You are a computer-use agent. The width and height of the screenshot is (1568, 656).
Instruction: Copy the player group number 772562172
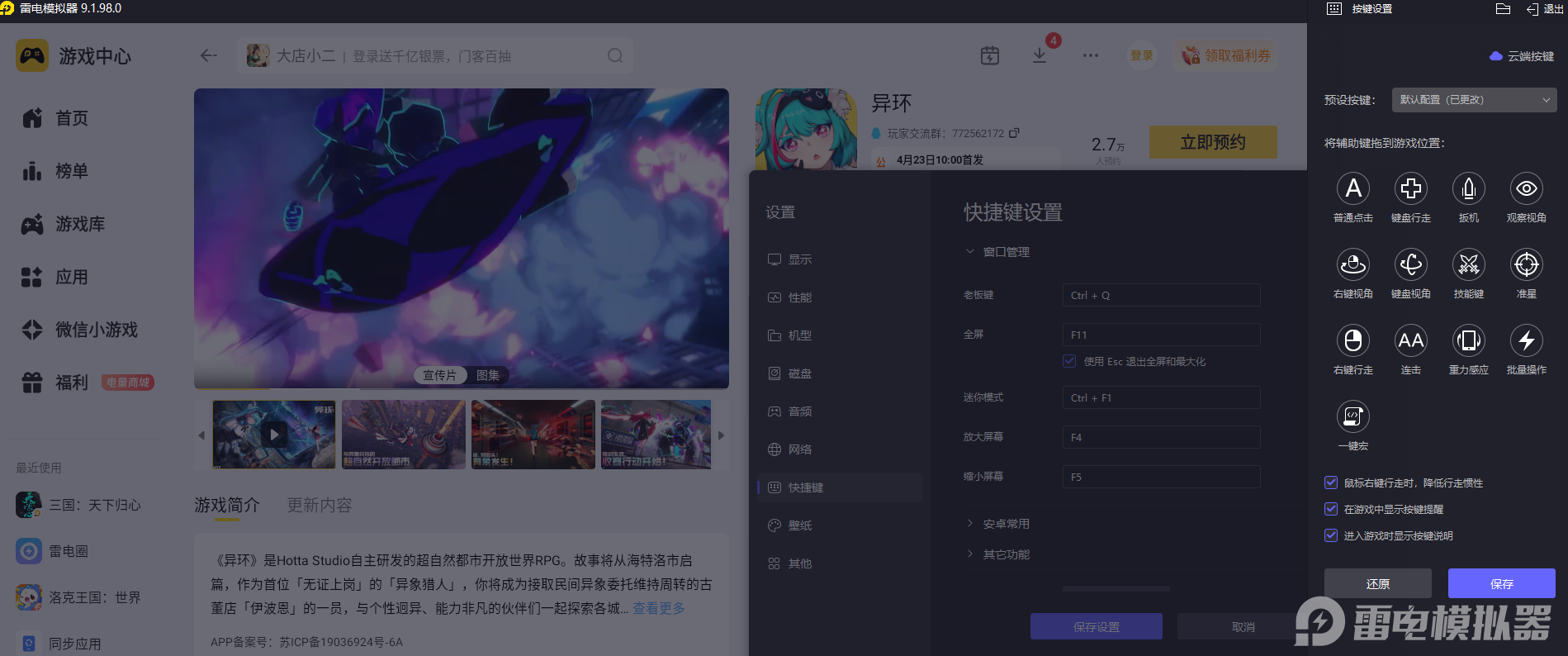pyautogui.click(x=1014, y=132)
